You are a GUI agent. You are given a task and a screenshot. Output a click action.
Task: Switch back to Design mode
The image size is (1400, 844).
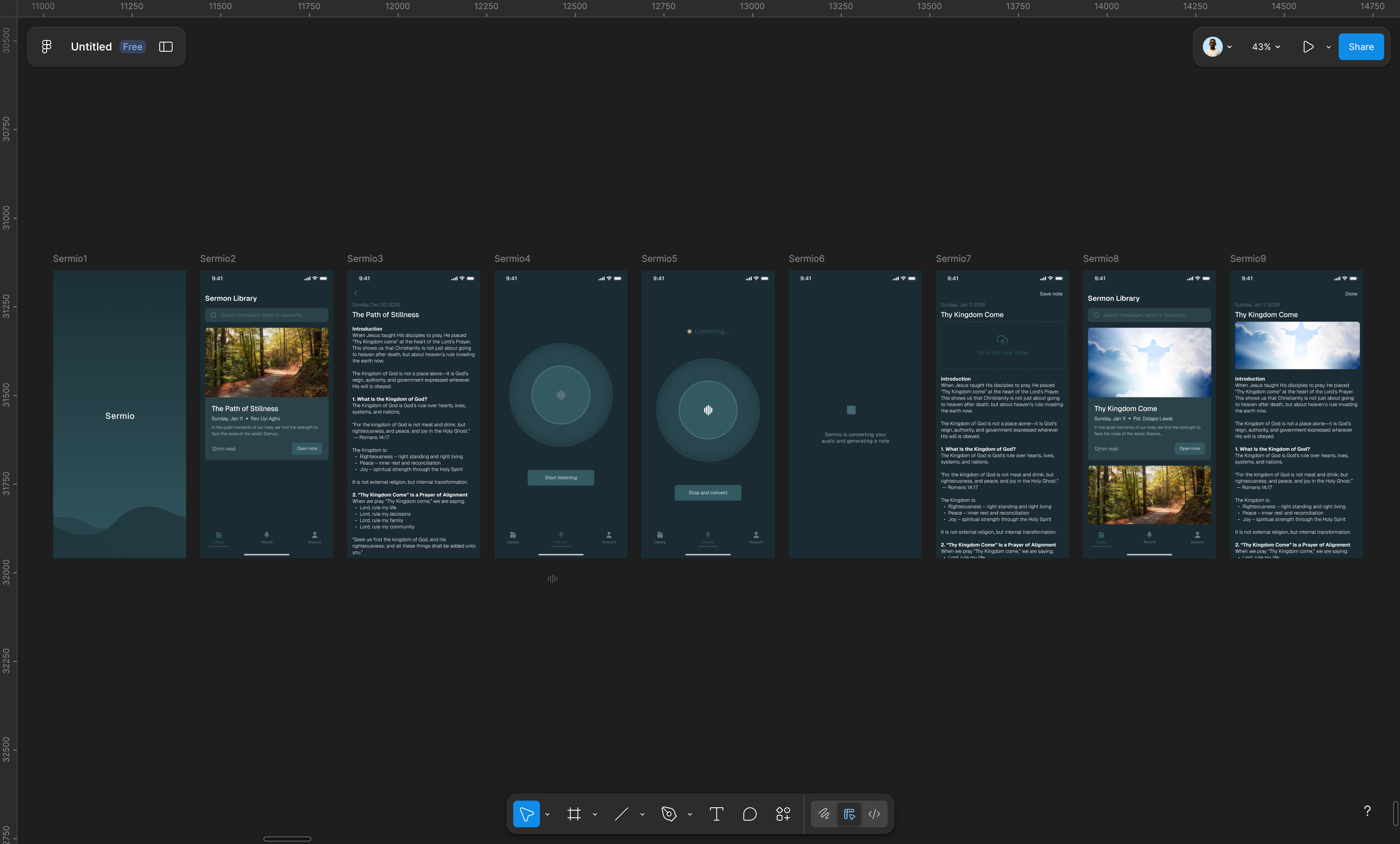pyautogui.click(x=849, y=814)
